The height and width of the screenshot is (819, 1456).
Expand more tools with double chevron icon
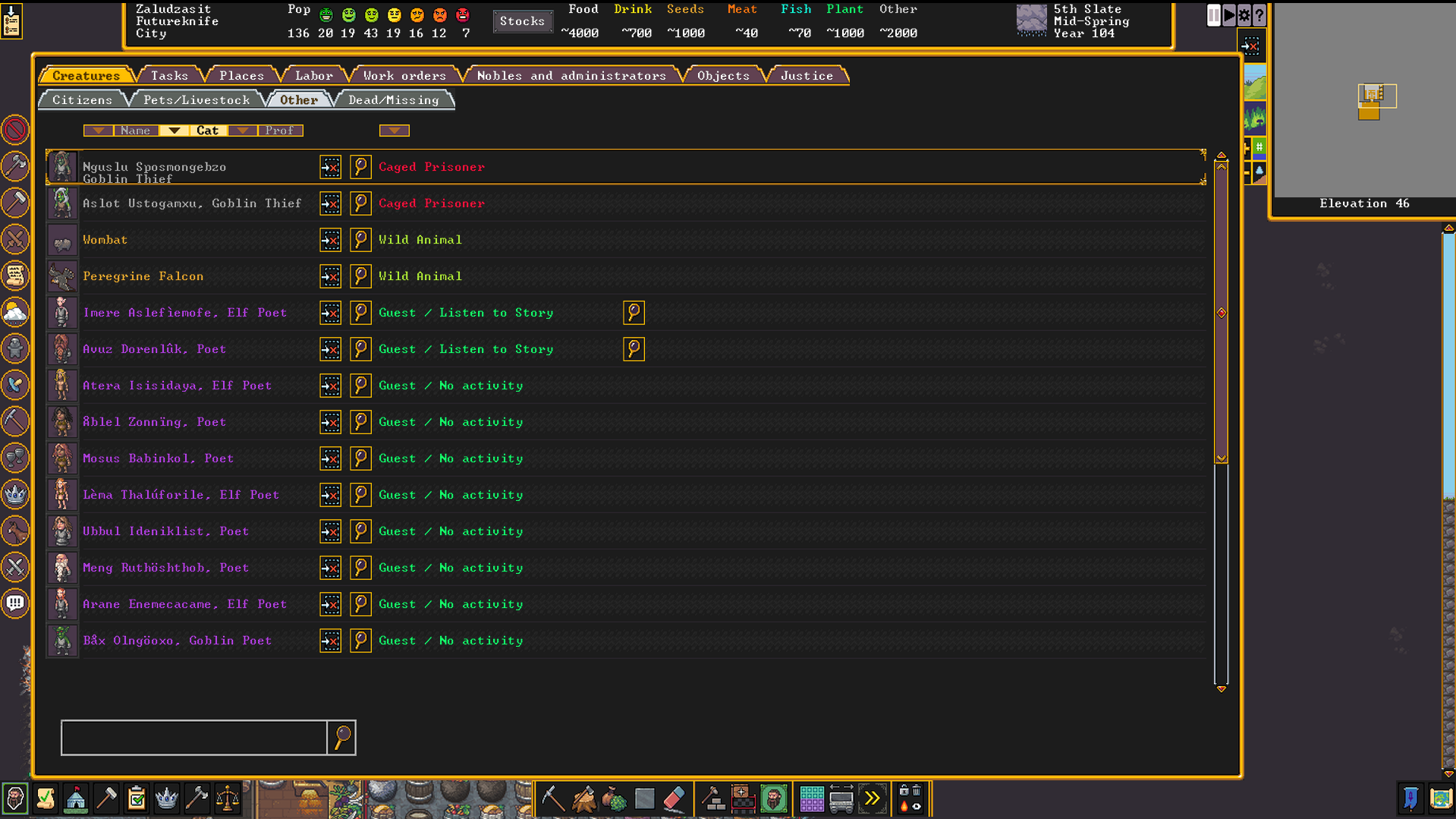872,799
